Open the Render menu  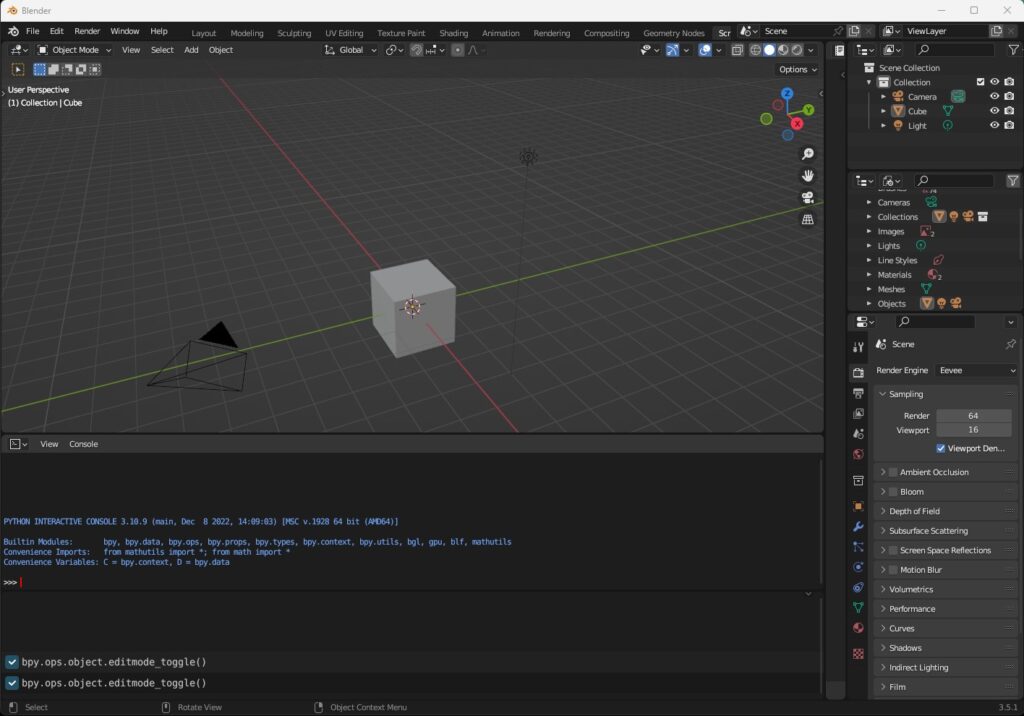point(87,32)
